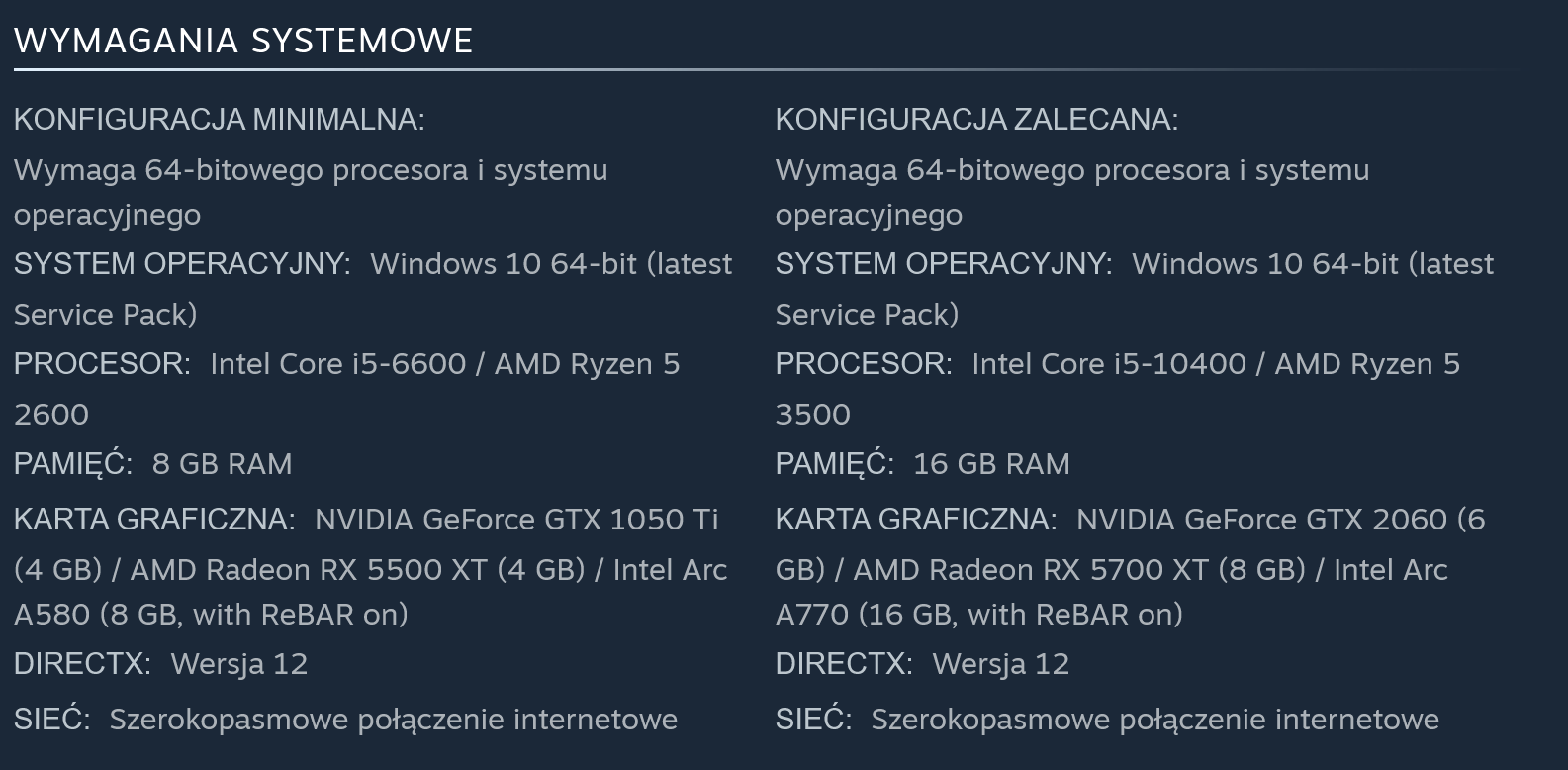This screenshot has height=770, width=1568.
Task: Click the WYMAGANIA SYSTEMOWE section heading
Action: (243, 41)
